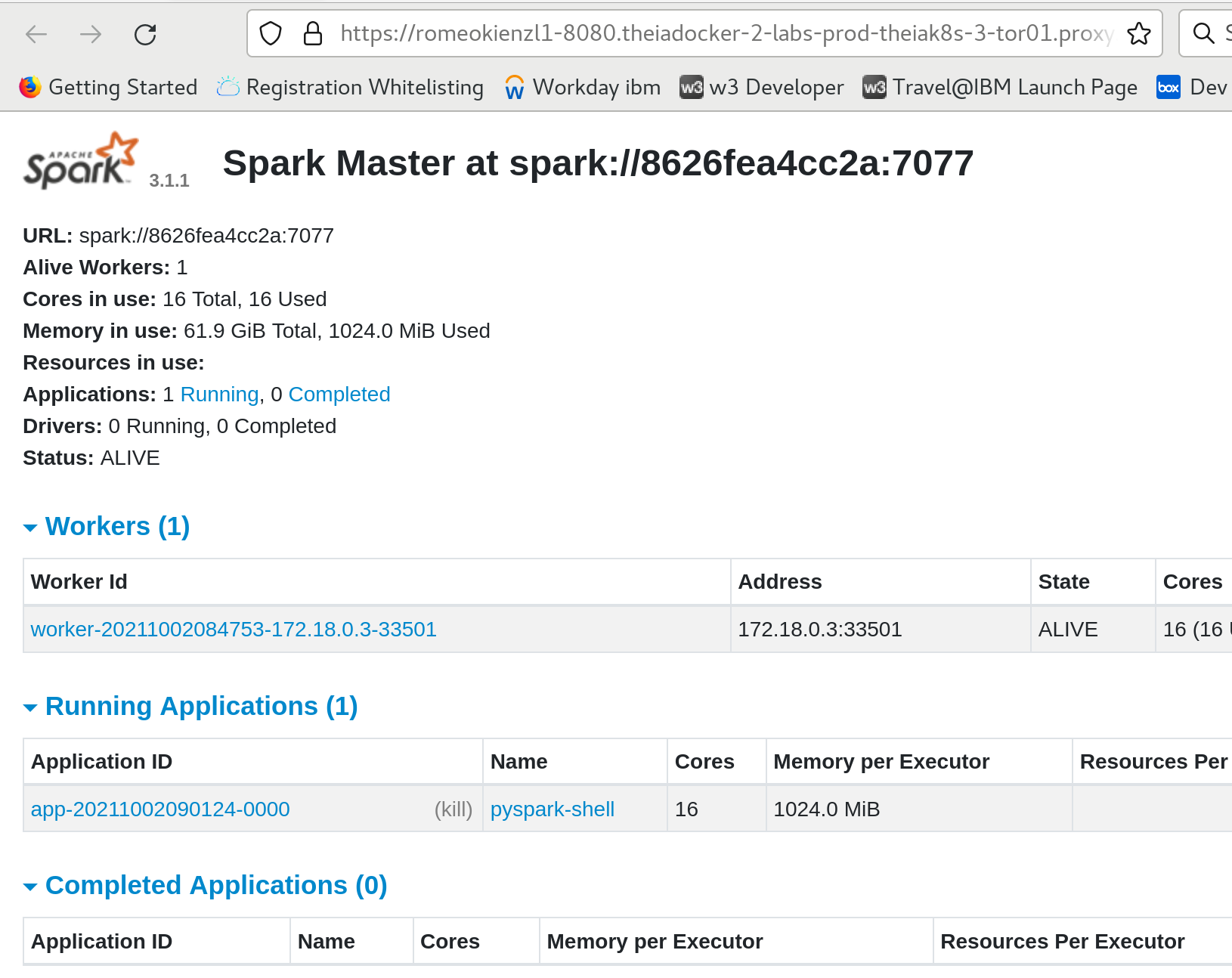This screenshot has width=1232, height=978.
Task: Click the w3 Developer bookmark icon
Action: point(691,88)
